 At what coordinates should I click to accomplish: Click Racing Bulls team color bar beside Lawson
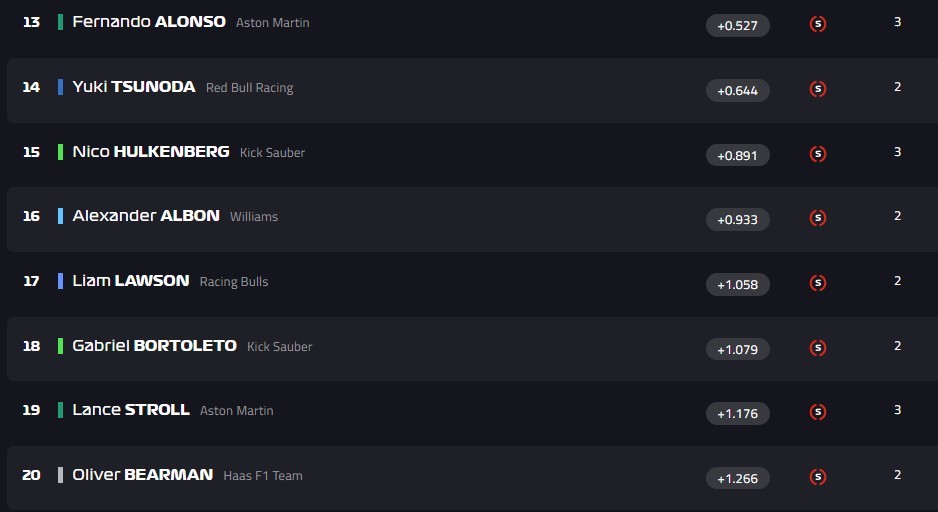[x=61, y=281]
